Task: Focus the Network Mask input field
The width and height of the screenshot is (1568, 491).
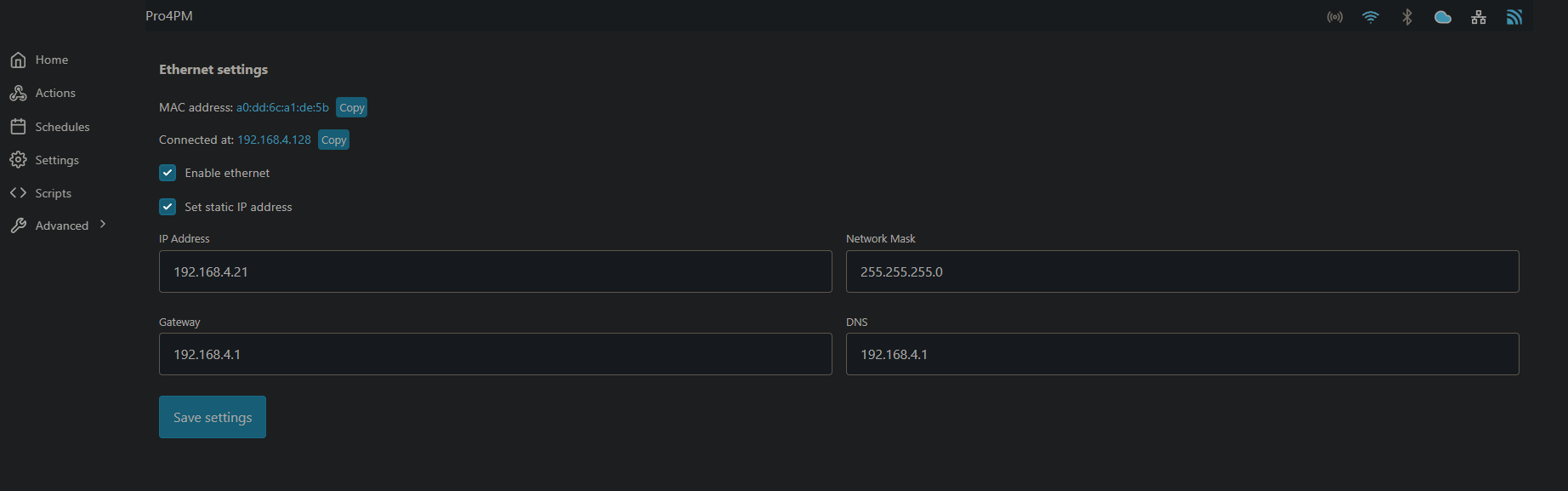Action: click(1182, 271)
